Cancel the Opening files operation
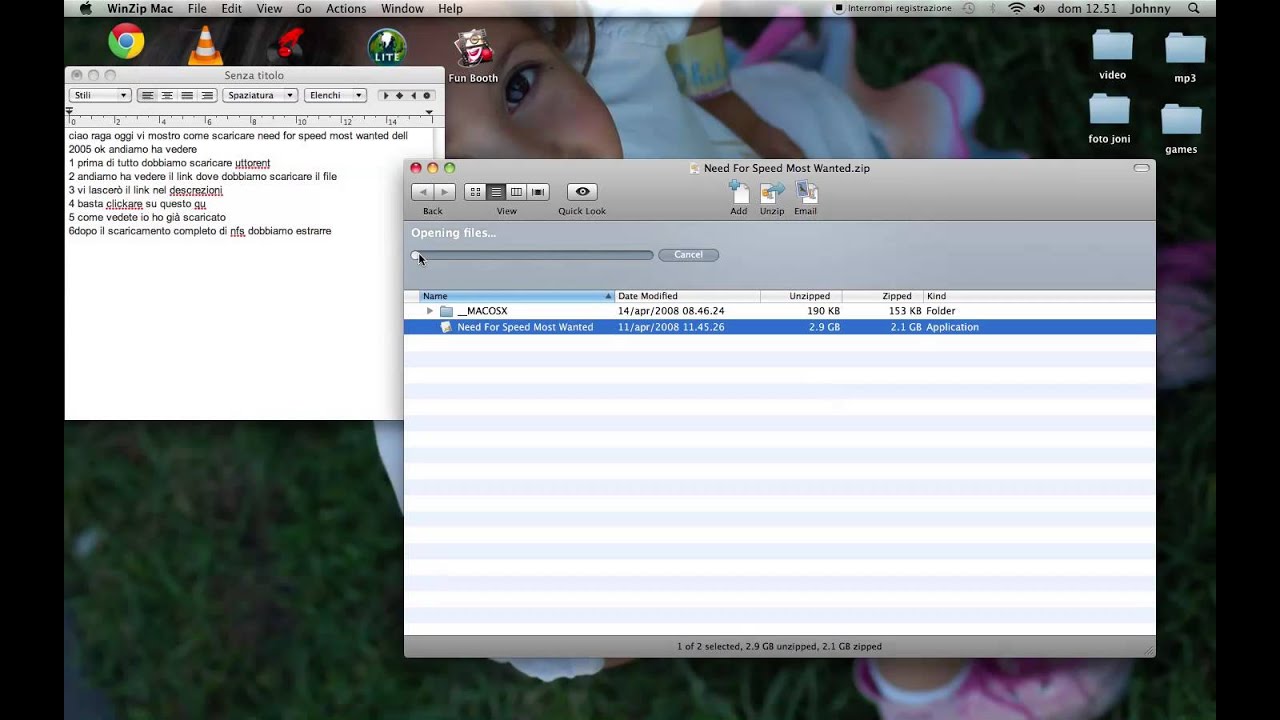1280x720 pixels. (x=688, y=255)
